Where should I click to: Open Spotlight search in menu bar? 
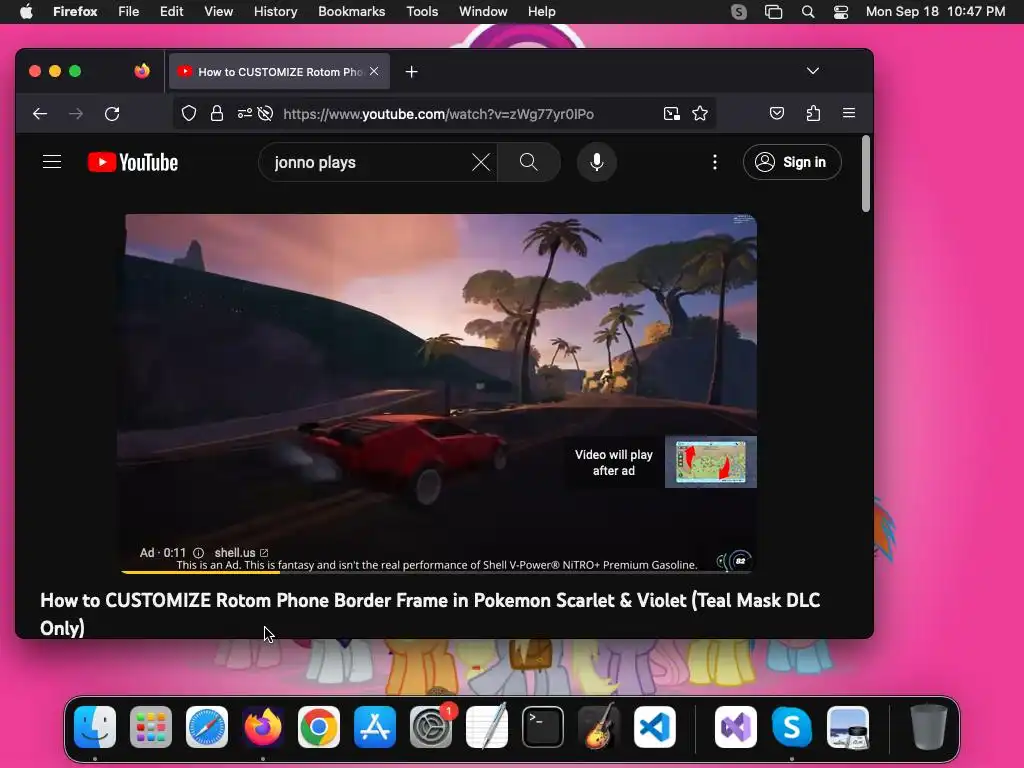coord(808,12)
